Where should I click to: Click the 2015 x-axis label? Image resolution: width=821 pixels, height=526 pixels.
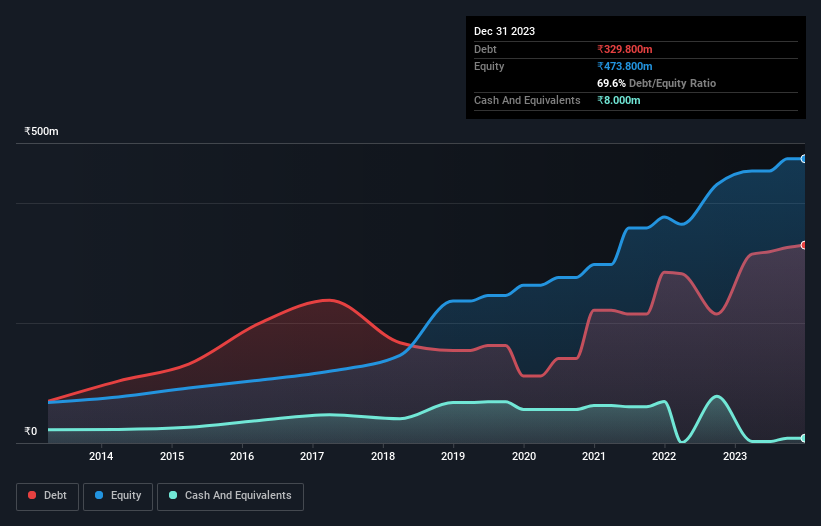coord(172,456)
